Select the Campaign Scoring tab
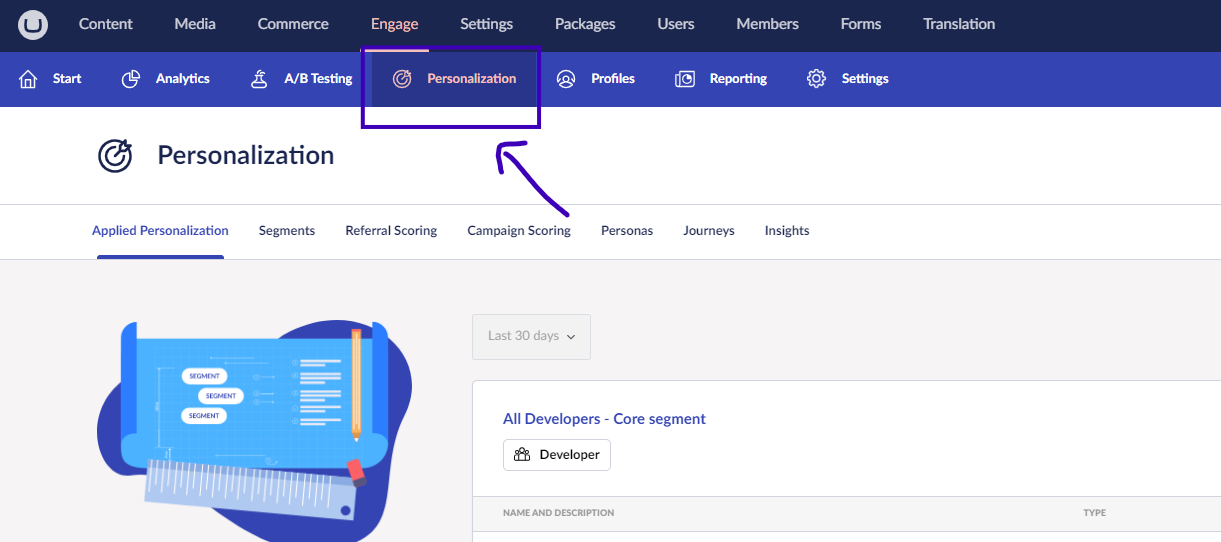Image resolution: width=1221 pixels, height=542 pixels. click(519, 231)
